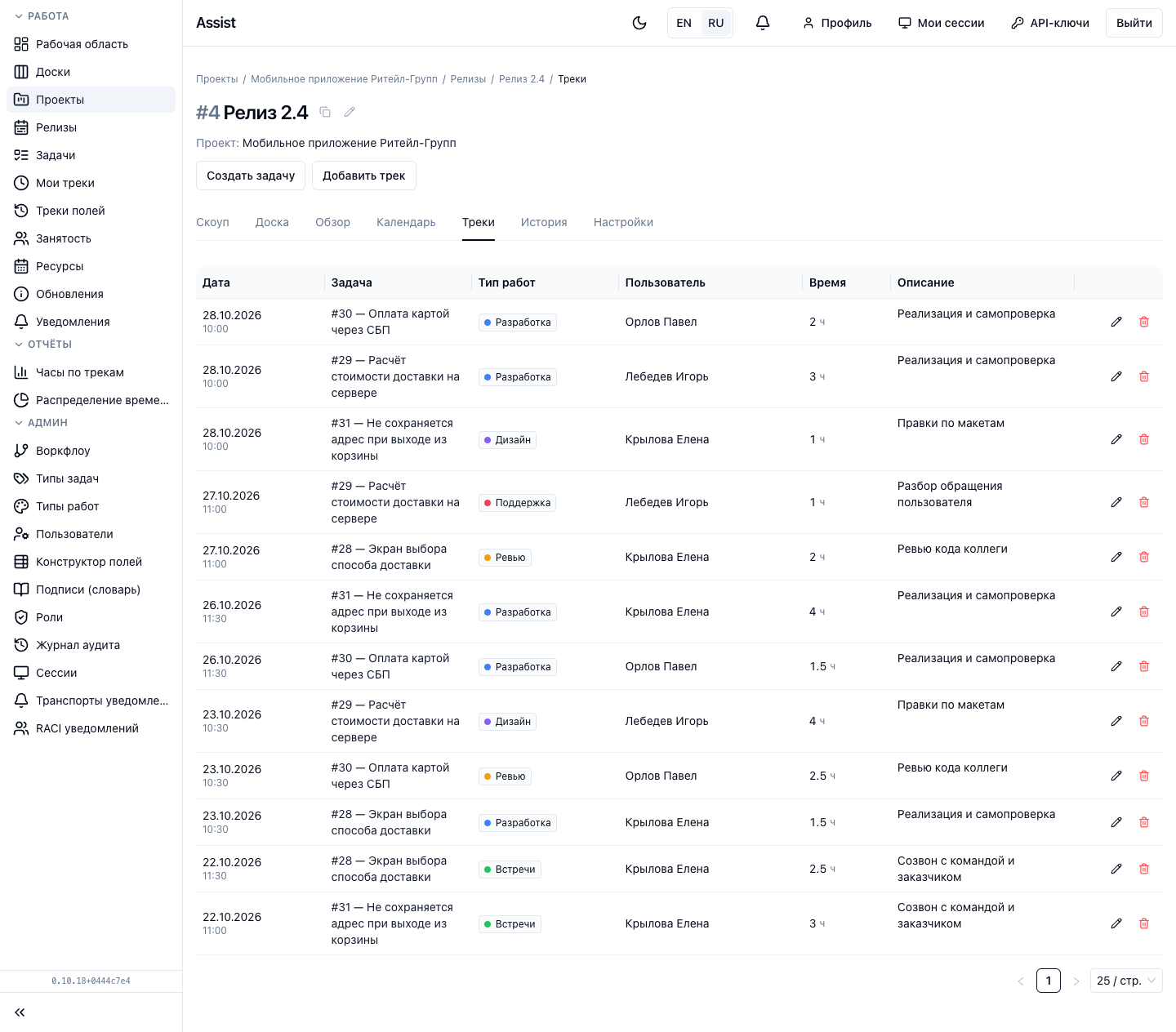Switch interface language to EN
The height and width of the screenshot is (1032, 1176).
(684, 23)
